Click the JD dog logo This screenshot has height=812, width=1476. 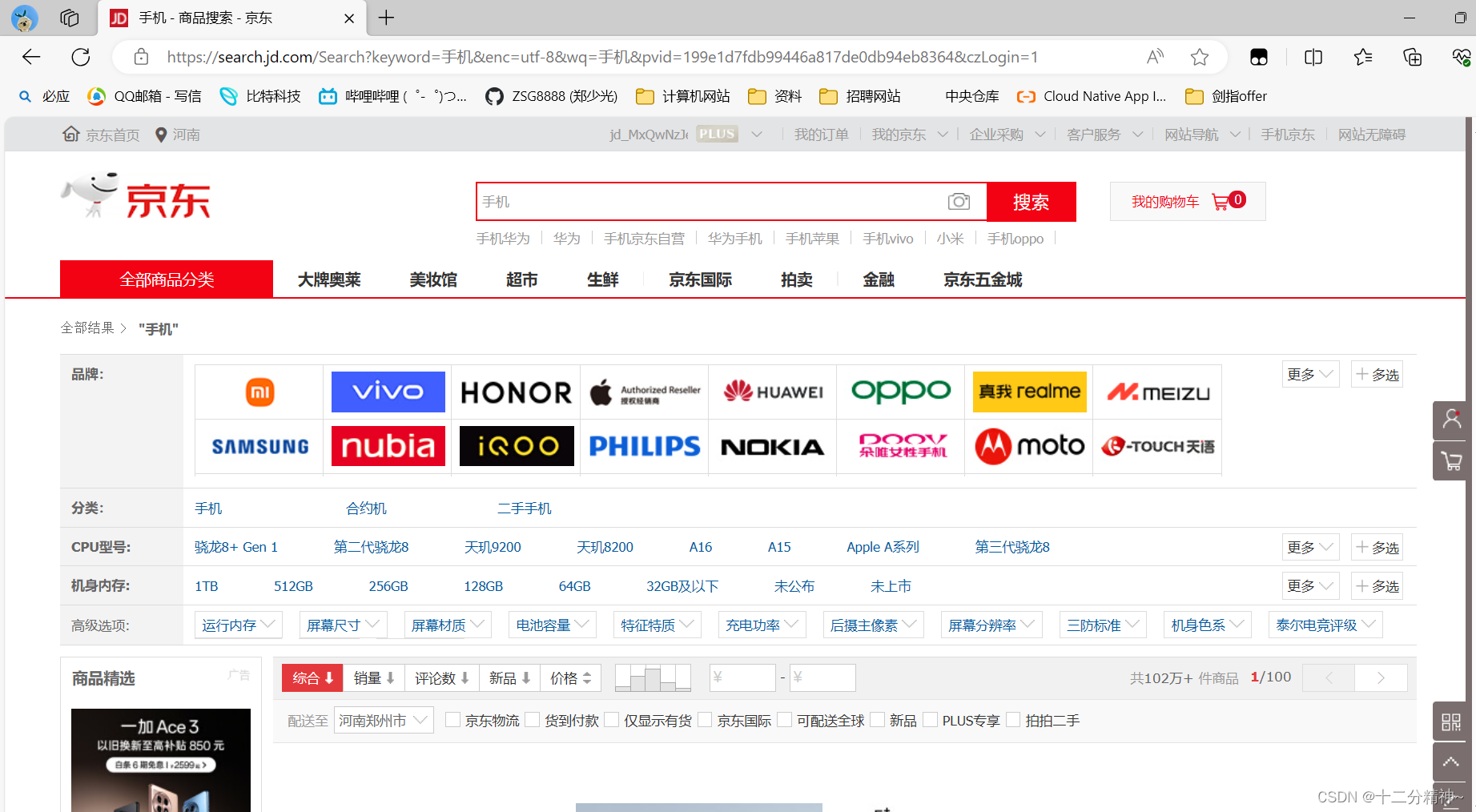click(90, 194)
